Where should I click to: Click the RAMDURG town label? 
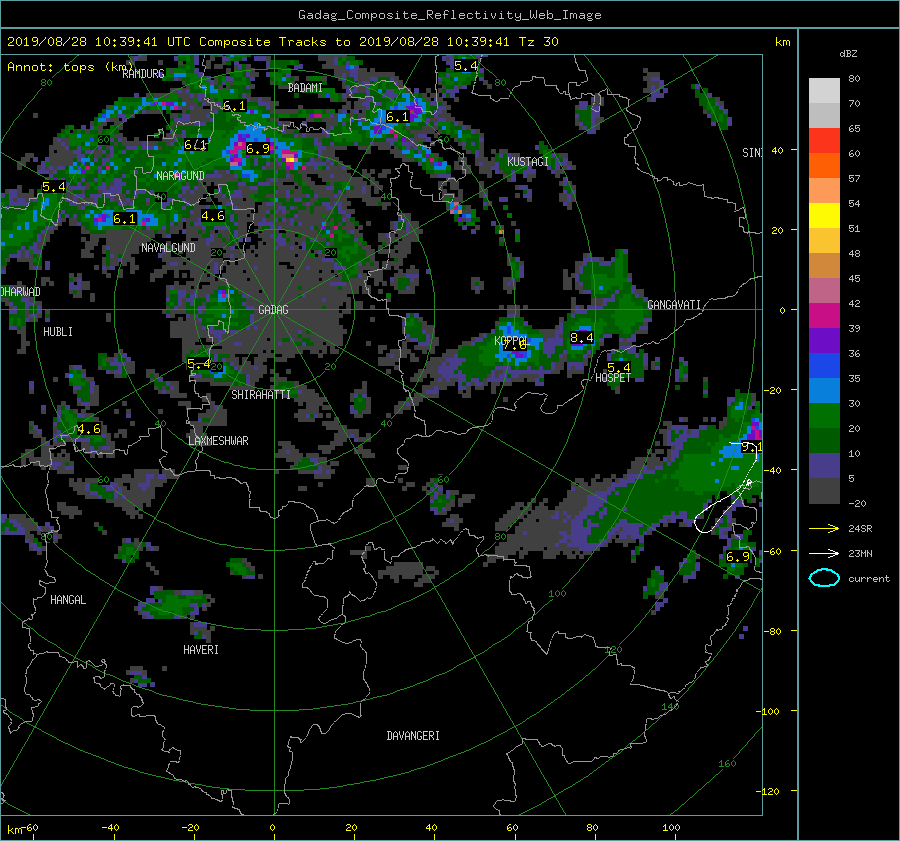143,74
